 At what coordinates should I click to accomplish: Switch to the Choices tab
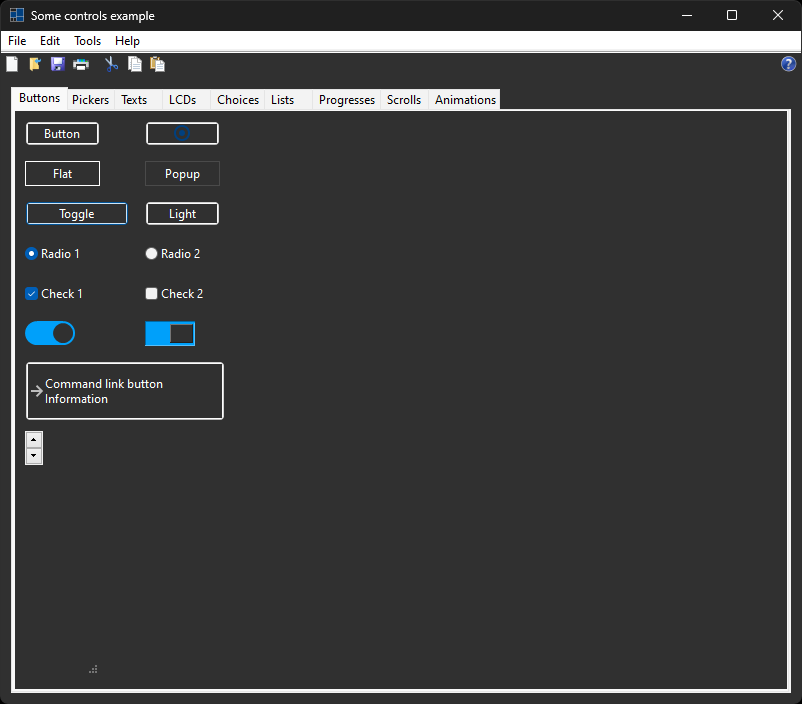pos(238,100)
